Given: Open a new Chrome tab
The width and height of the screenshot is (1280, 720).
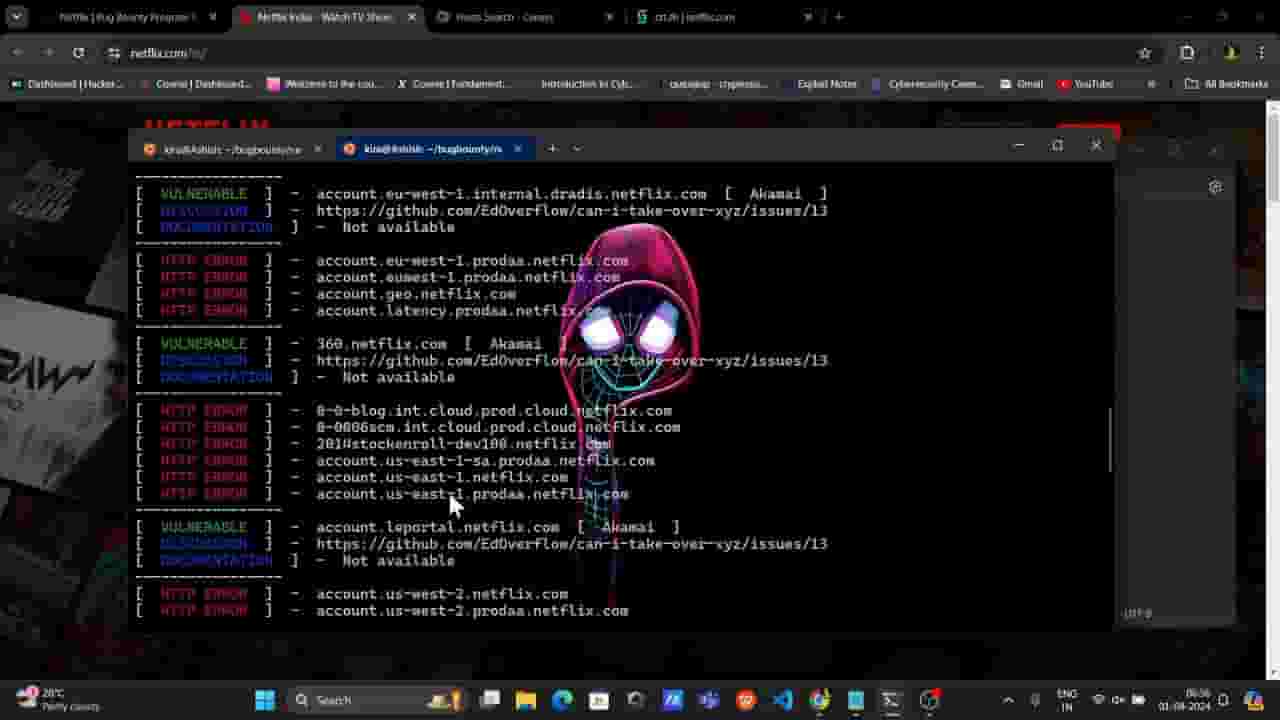Looking at the screenshot, I should (838, 17).
